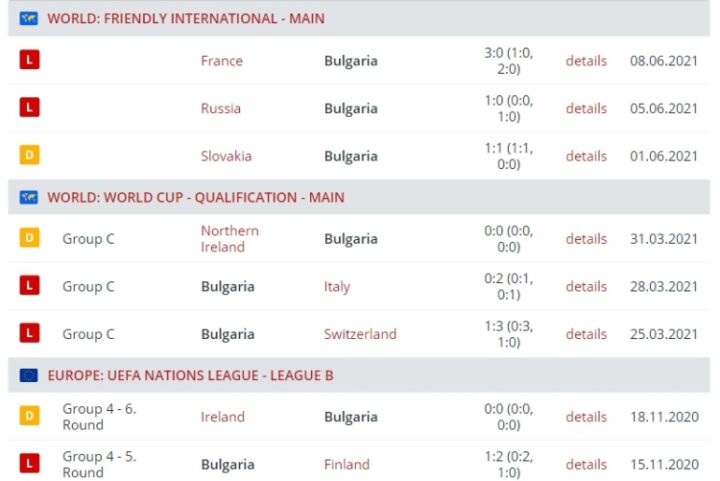Open details for France vs Bulgaria

click(586, 60)
